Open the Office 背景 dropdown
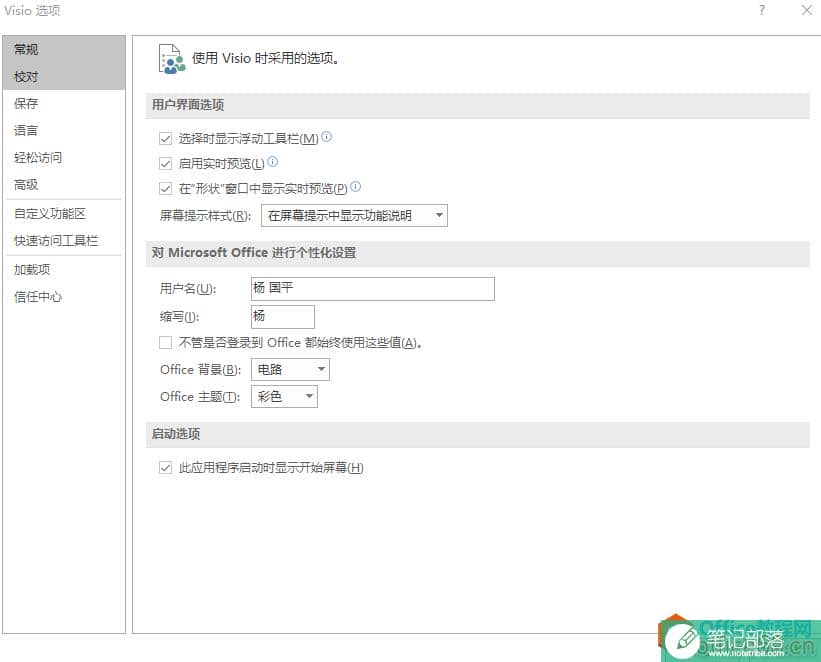The image size is (821, 662). tap(291, 370)
